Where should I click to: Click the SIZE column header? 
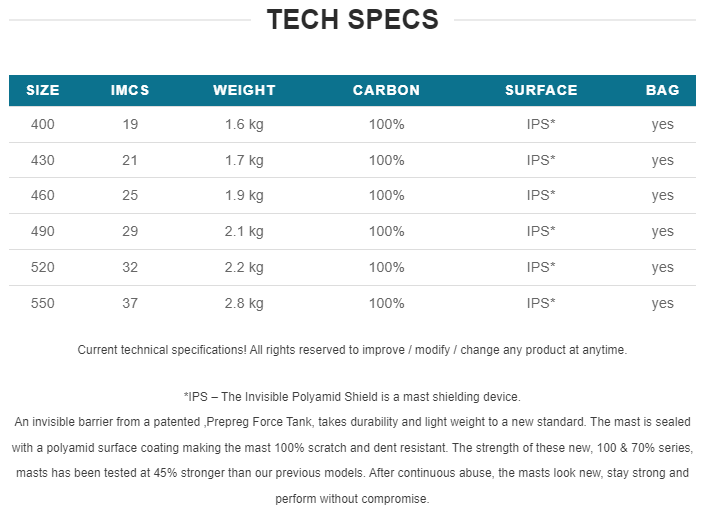click(x=43, y=90)
